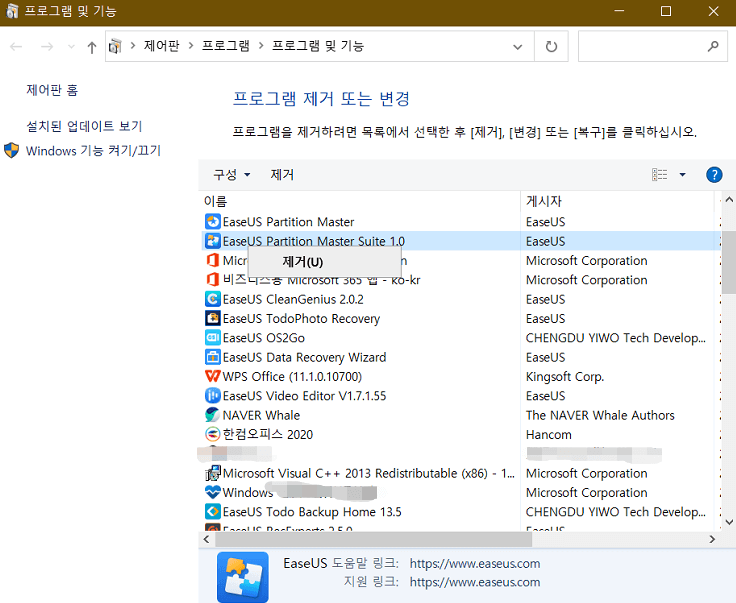Click the Office icon beside 비즈니스용 Microsoft 365
736x603 pixels.
pos(213,280)
